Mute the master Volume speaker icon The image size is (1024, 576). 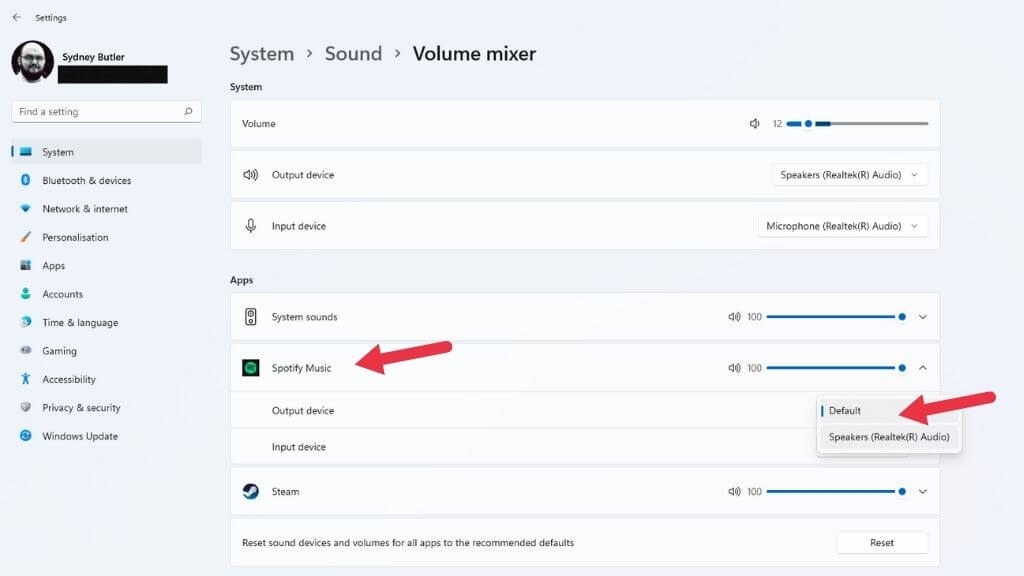pyautogui.click(x=755, y=124)
